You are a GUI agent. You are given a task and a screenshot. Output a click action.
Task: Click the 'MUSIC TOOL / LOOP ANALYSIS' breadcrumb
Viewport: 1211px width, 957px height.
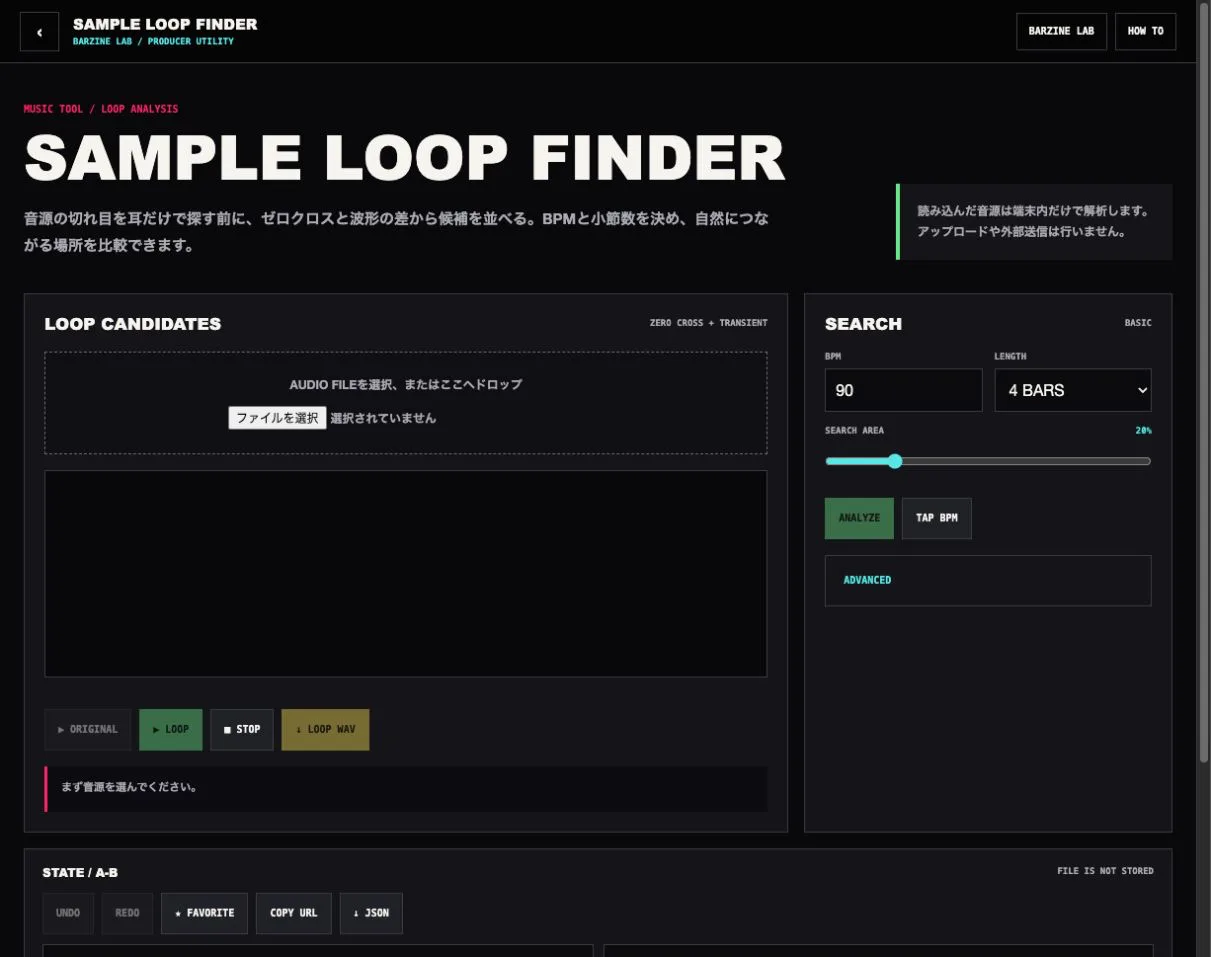101,108
